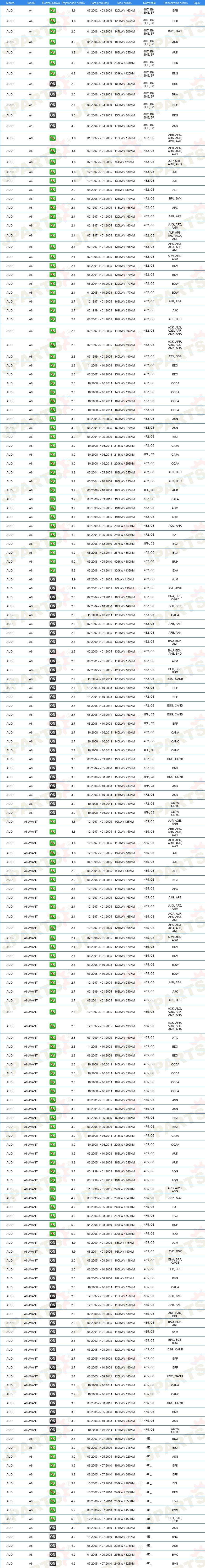Click engine code BBK
The image size is (205, 1568).
point(175,63)
